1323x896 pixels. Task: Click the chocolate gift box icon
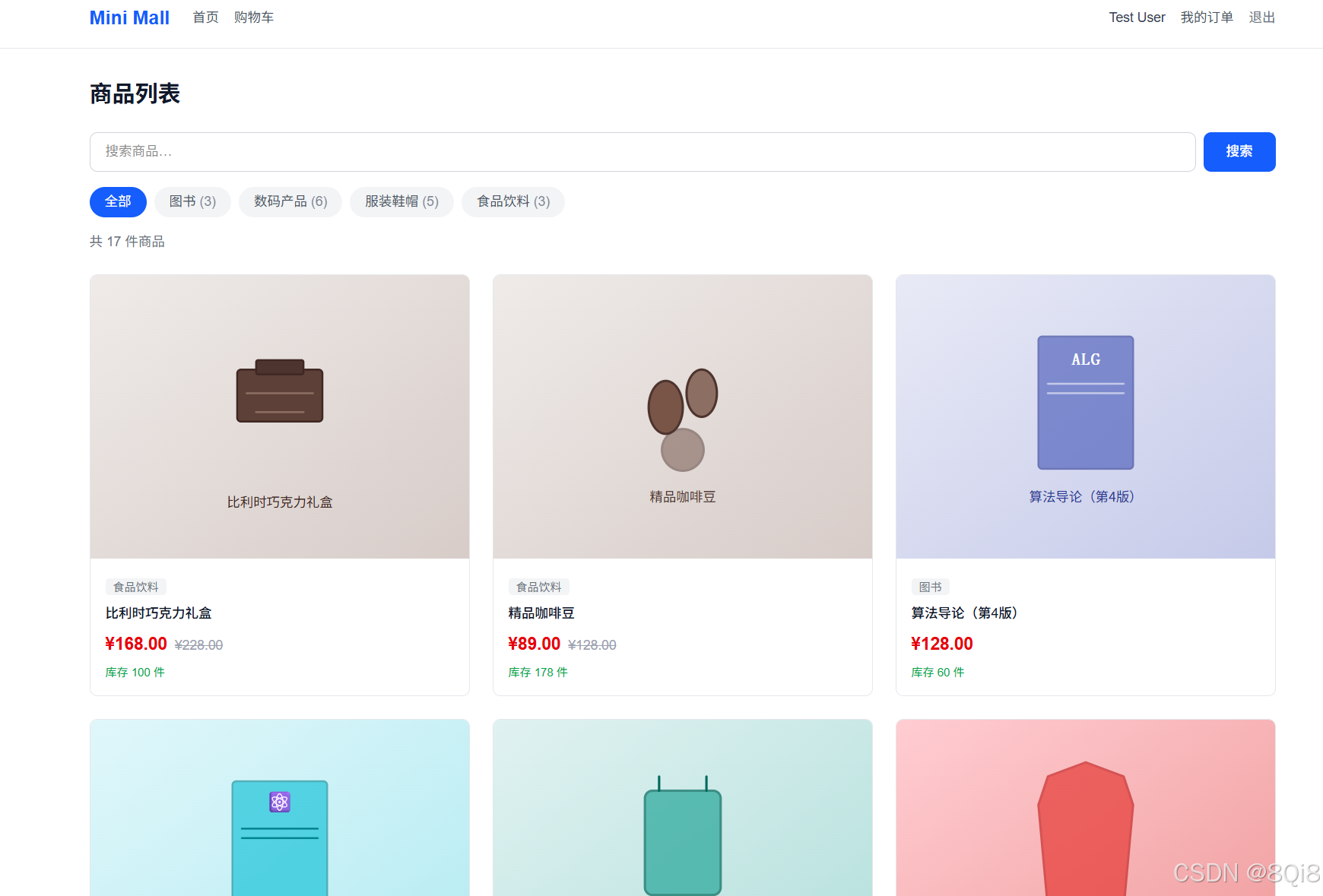pyautogui.click(x=280, y=391)
